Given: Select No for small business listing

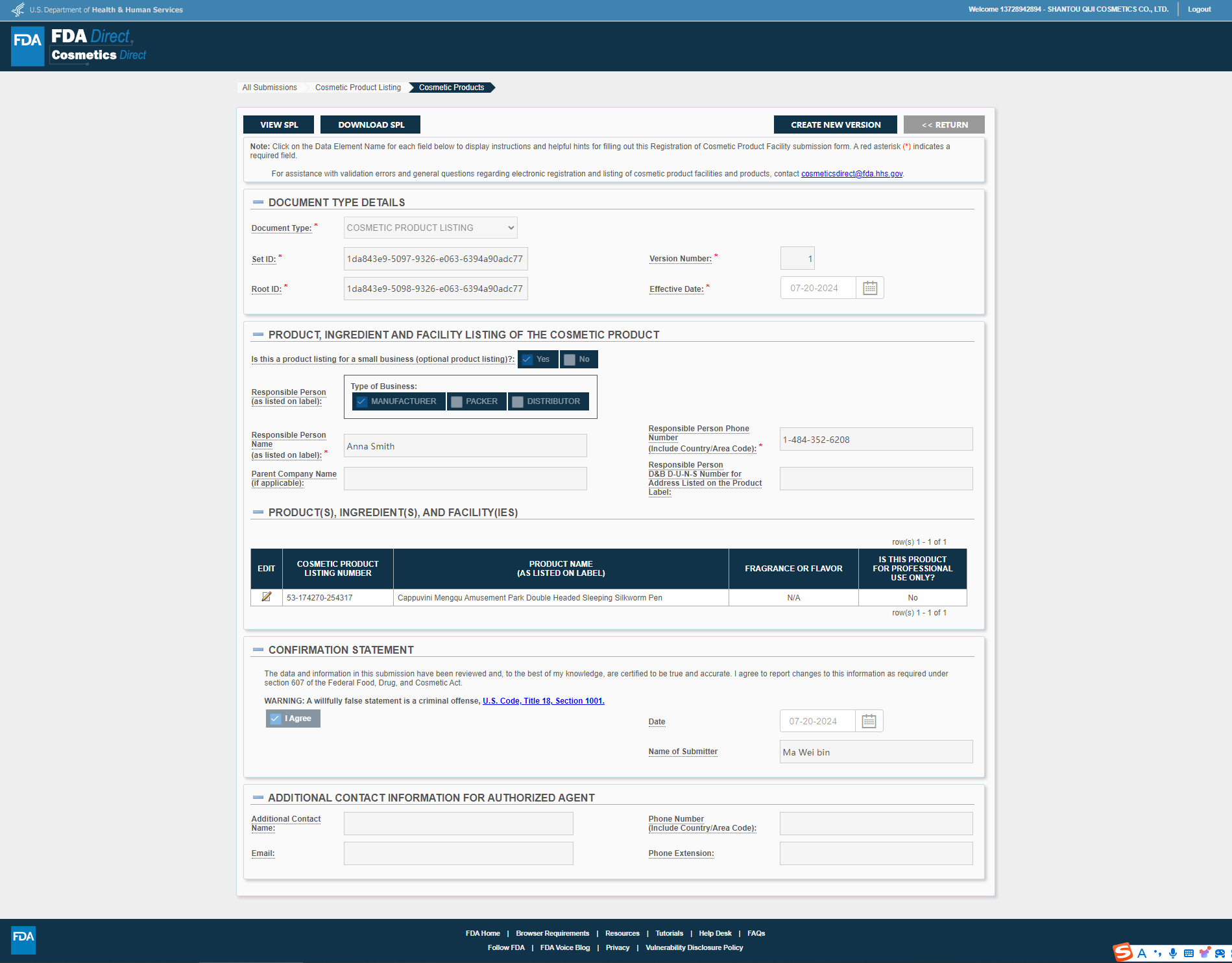Looking at the screenshot, I should (570, 359).
